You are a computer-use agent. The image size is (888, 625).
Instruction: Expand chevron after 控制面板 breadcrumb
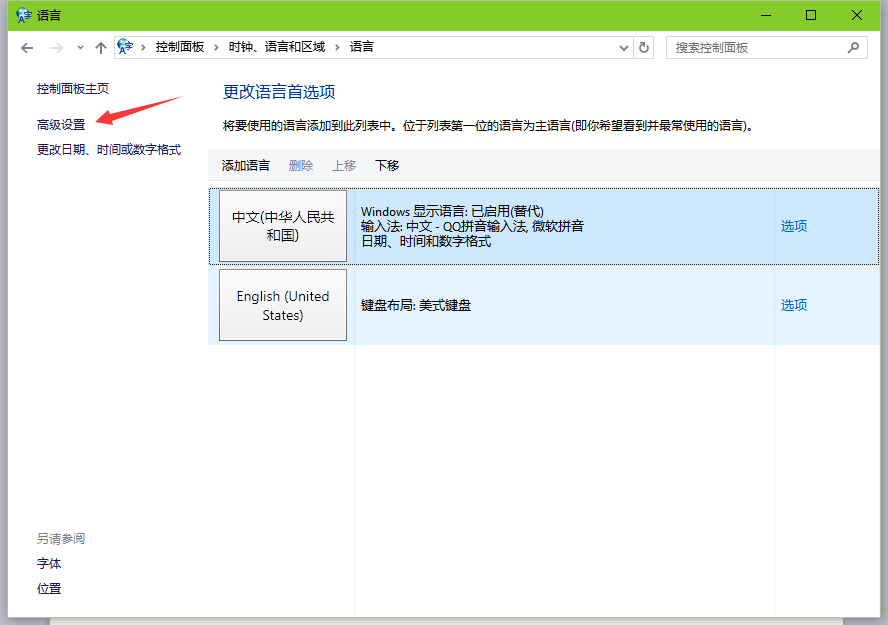tap(215, 47)
